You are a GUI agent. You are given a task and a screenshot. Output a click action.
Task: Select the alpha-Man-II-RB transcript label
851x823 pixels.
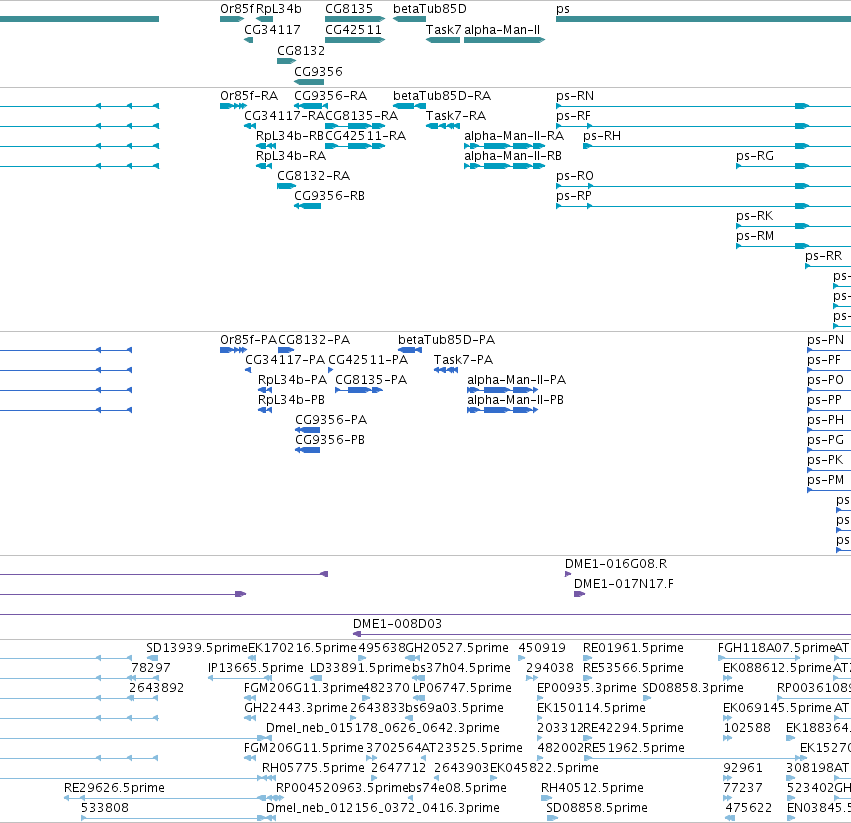[x=512, y=156]
